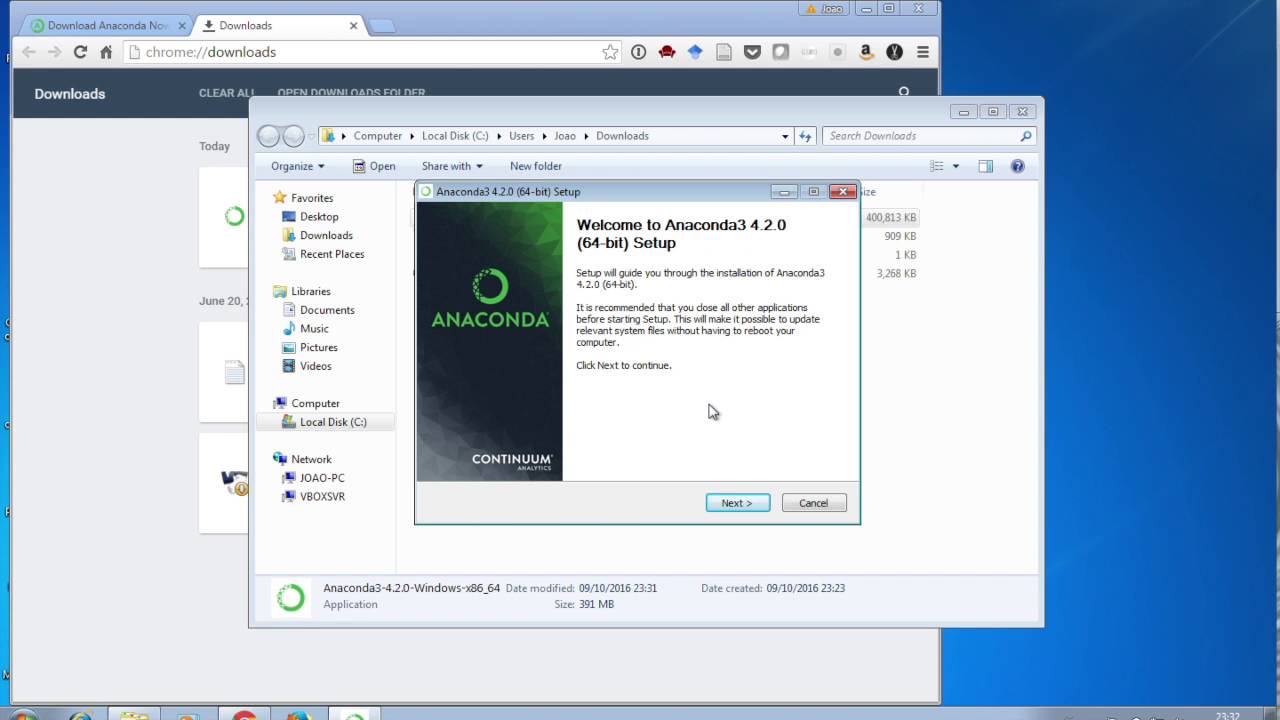
Task: Open Chrome home page button
Action: coord(106,52)
